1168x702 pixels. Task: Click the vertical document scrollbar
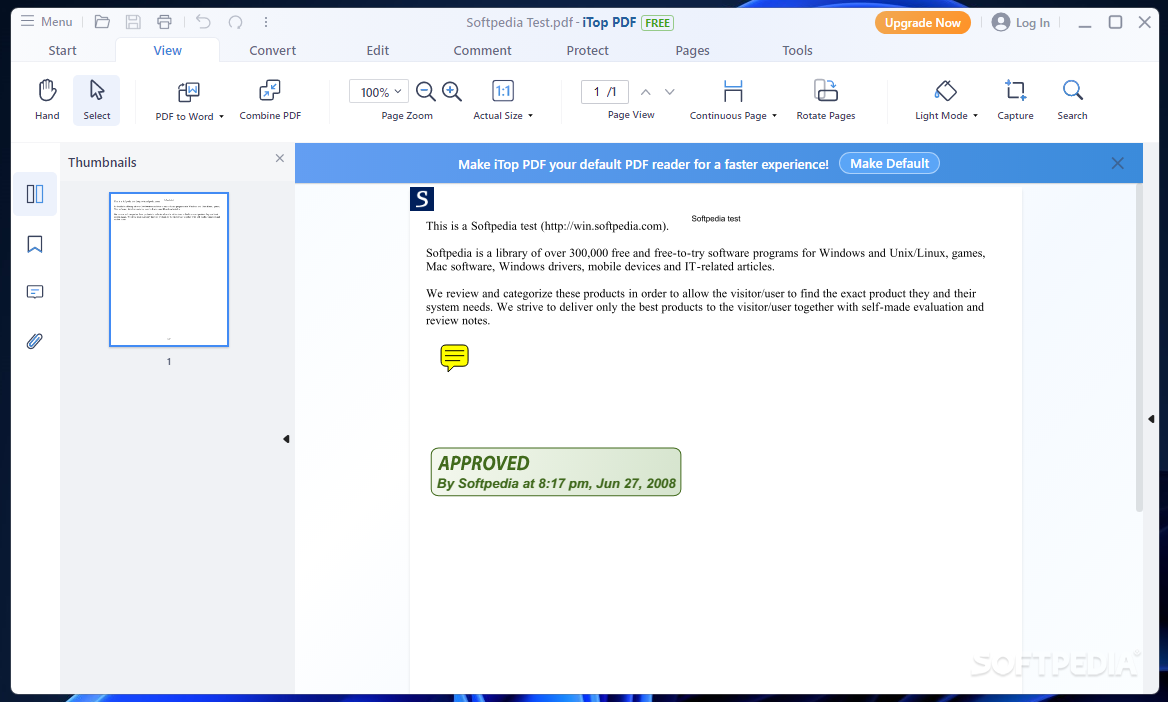1139,348
